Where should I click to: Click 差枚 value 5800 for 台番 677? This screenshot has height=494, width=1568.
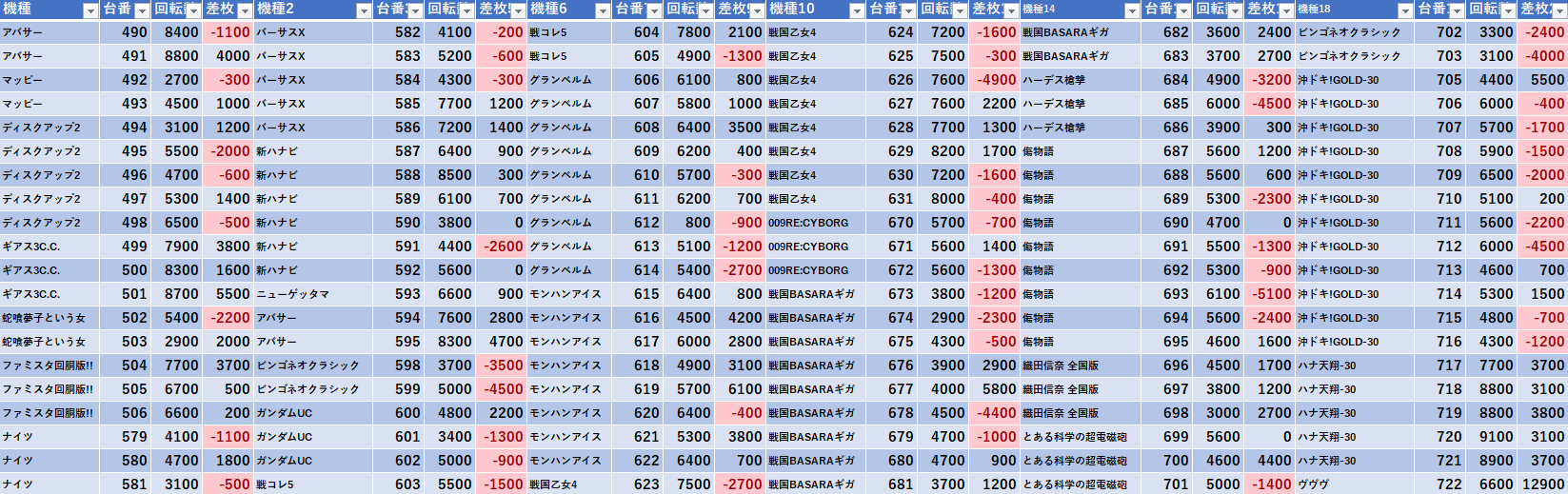pyautogui.click(x=994, y=389)
